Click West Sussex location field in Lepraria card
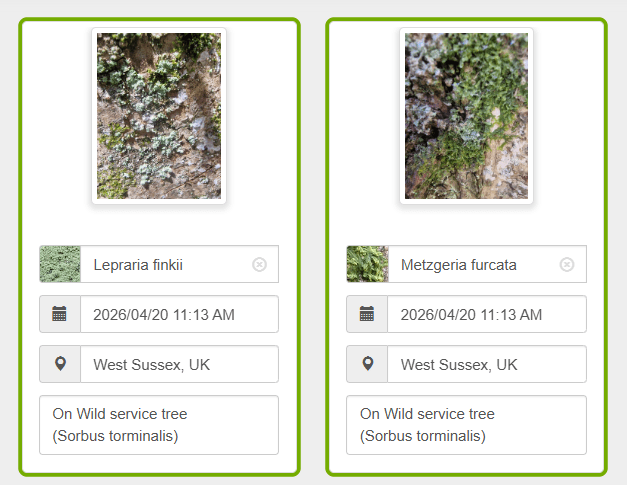 tap(178, 364)
